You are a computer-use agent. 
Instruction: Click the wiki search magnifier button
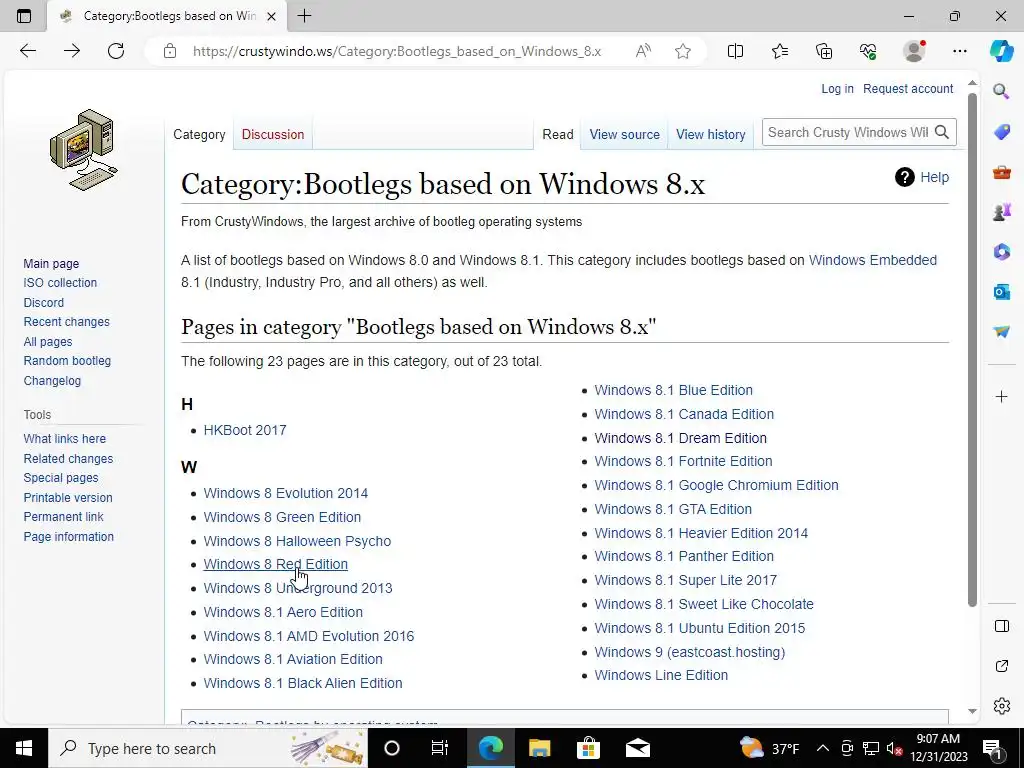tap(942, 133)
